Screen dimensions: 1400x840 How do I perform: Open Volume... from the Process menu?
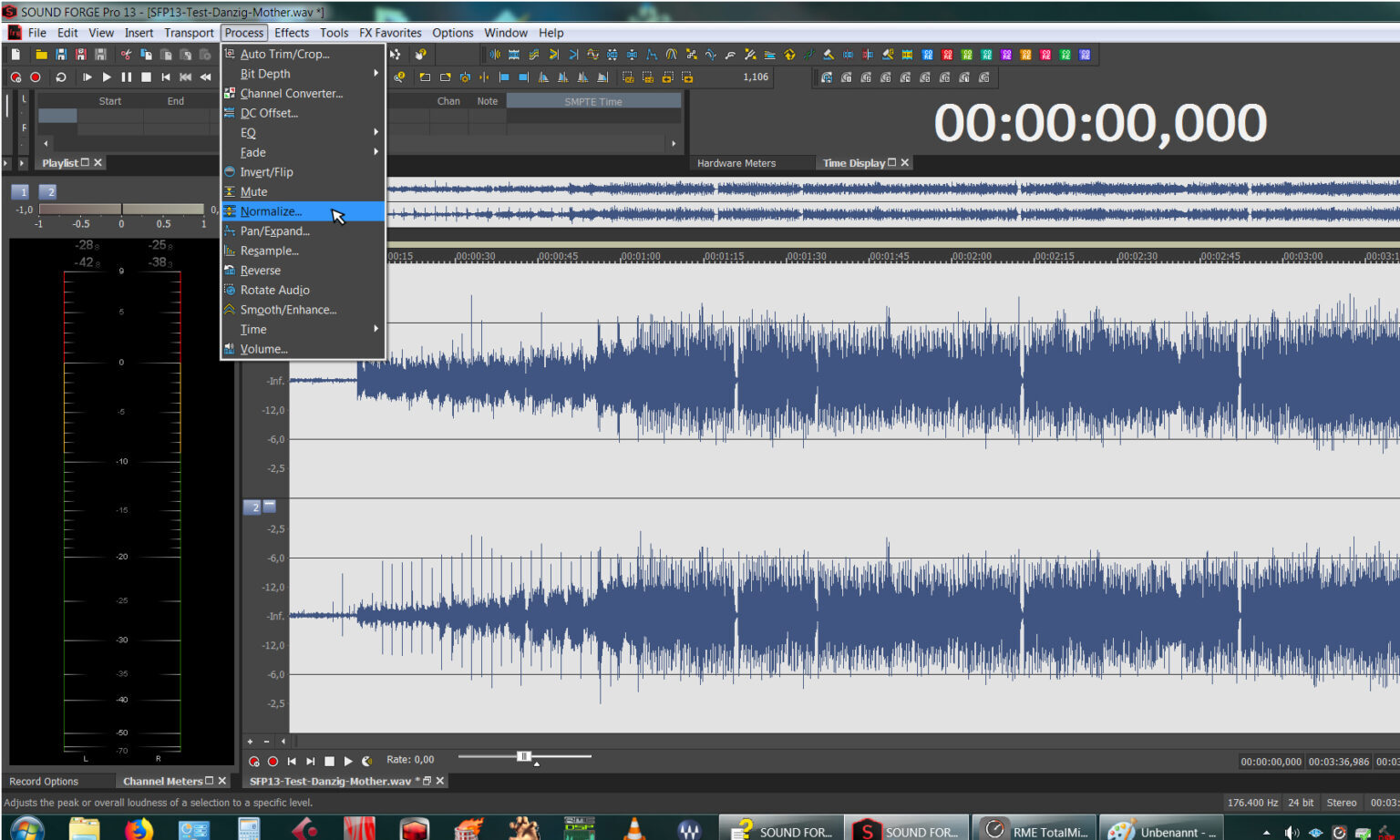[304, 349]
